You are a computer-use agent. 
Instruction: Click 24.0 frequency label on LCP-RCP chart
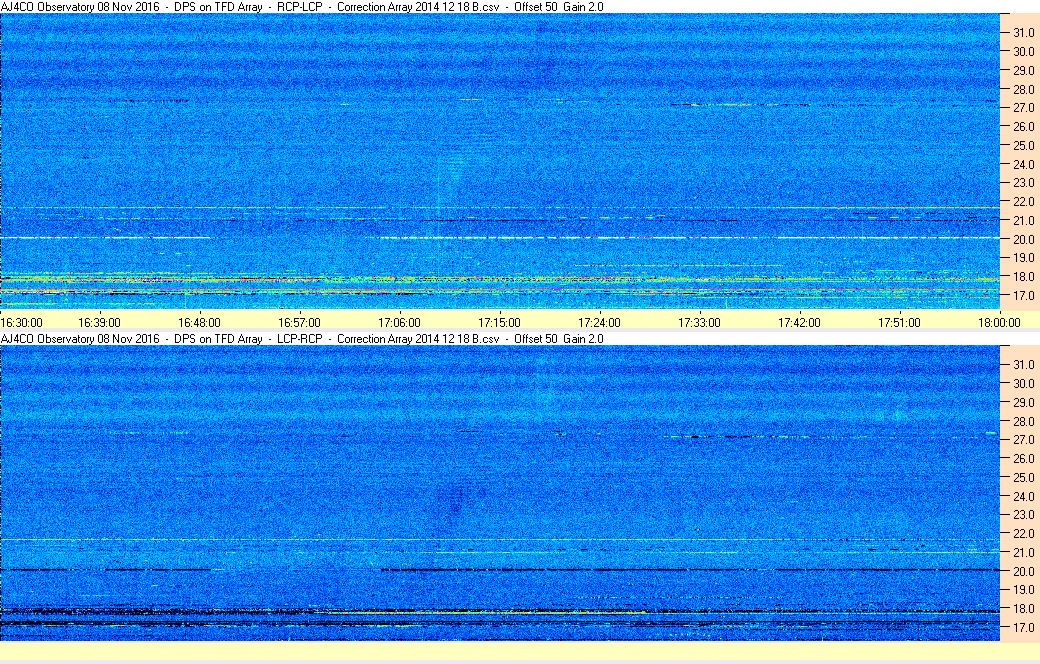[1023, 496]
